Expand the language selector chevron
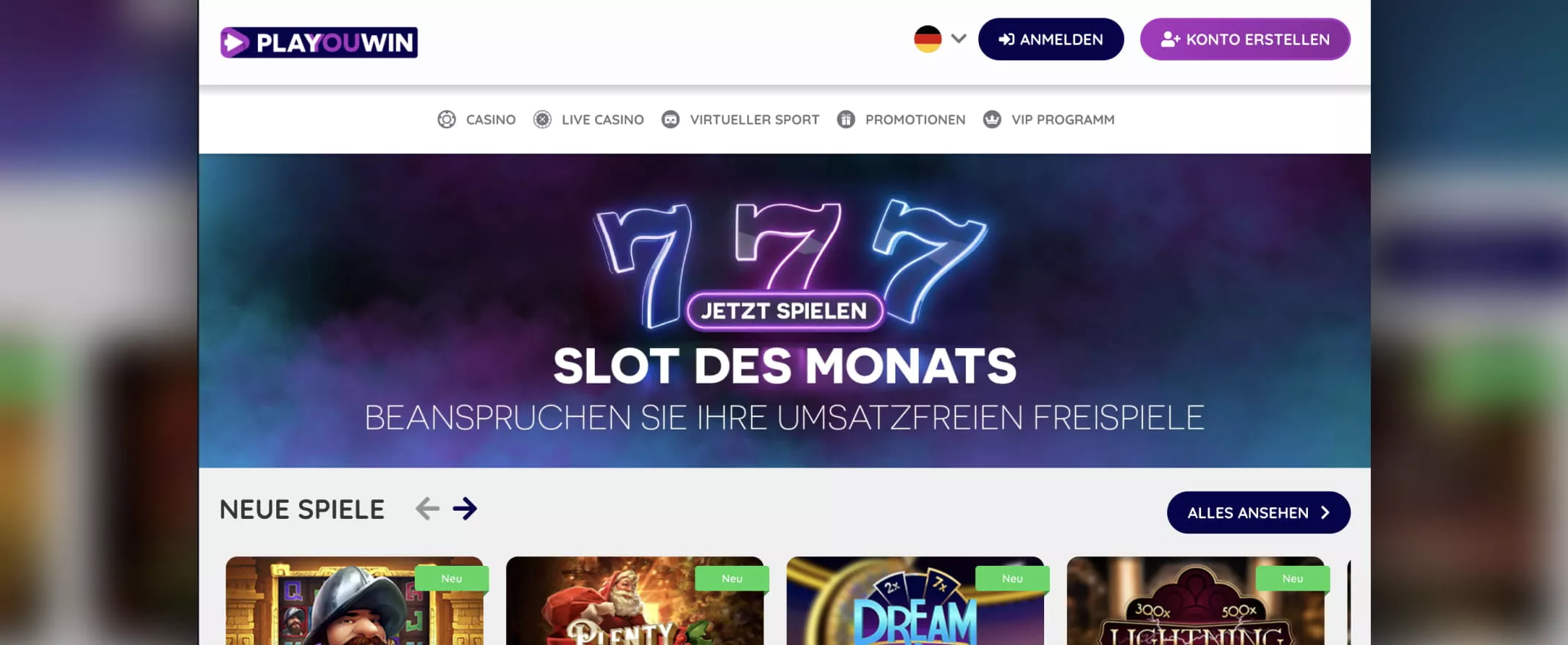The width and height of the screenshot is (1568, 645). coord(958,39)
